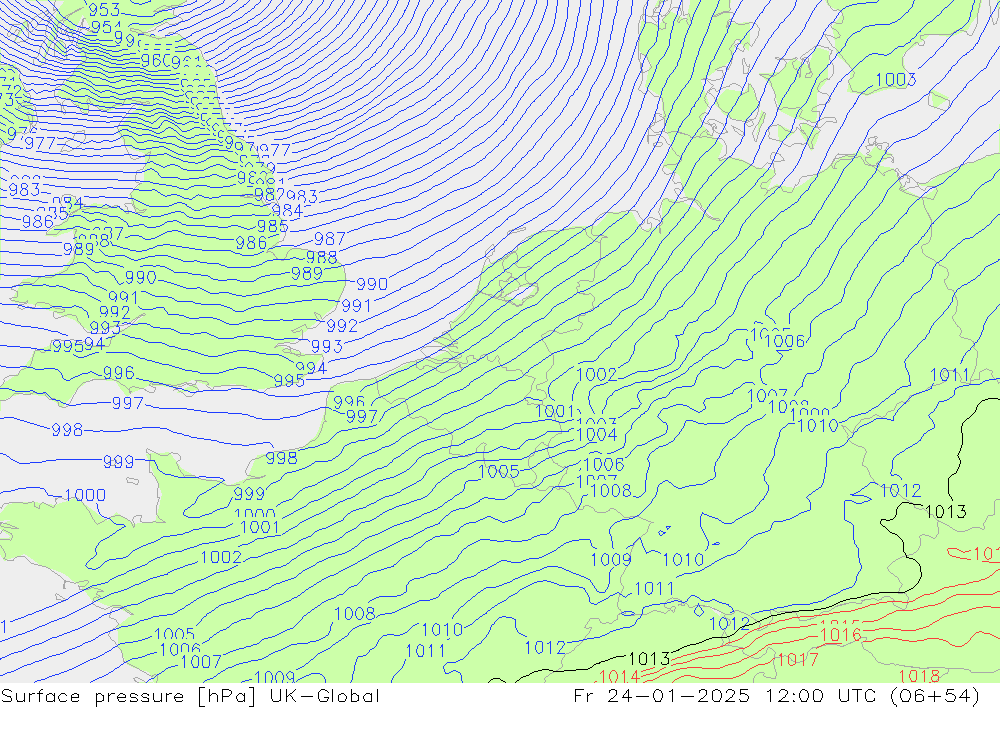
Task: Click the date 'Fr 24-01-2025'
Action: 661,696
